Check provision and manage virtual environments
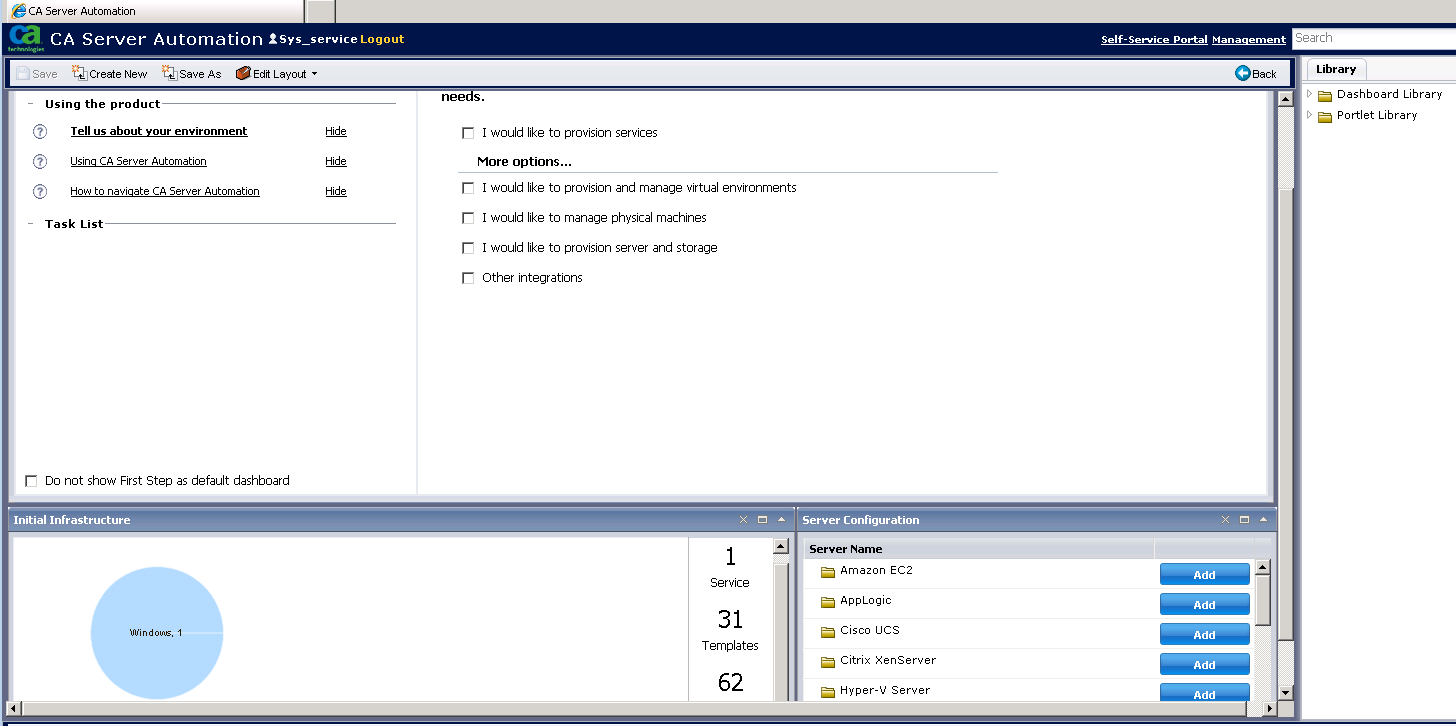The image size is (1456, 726). tap(468, 188)
